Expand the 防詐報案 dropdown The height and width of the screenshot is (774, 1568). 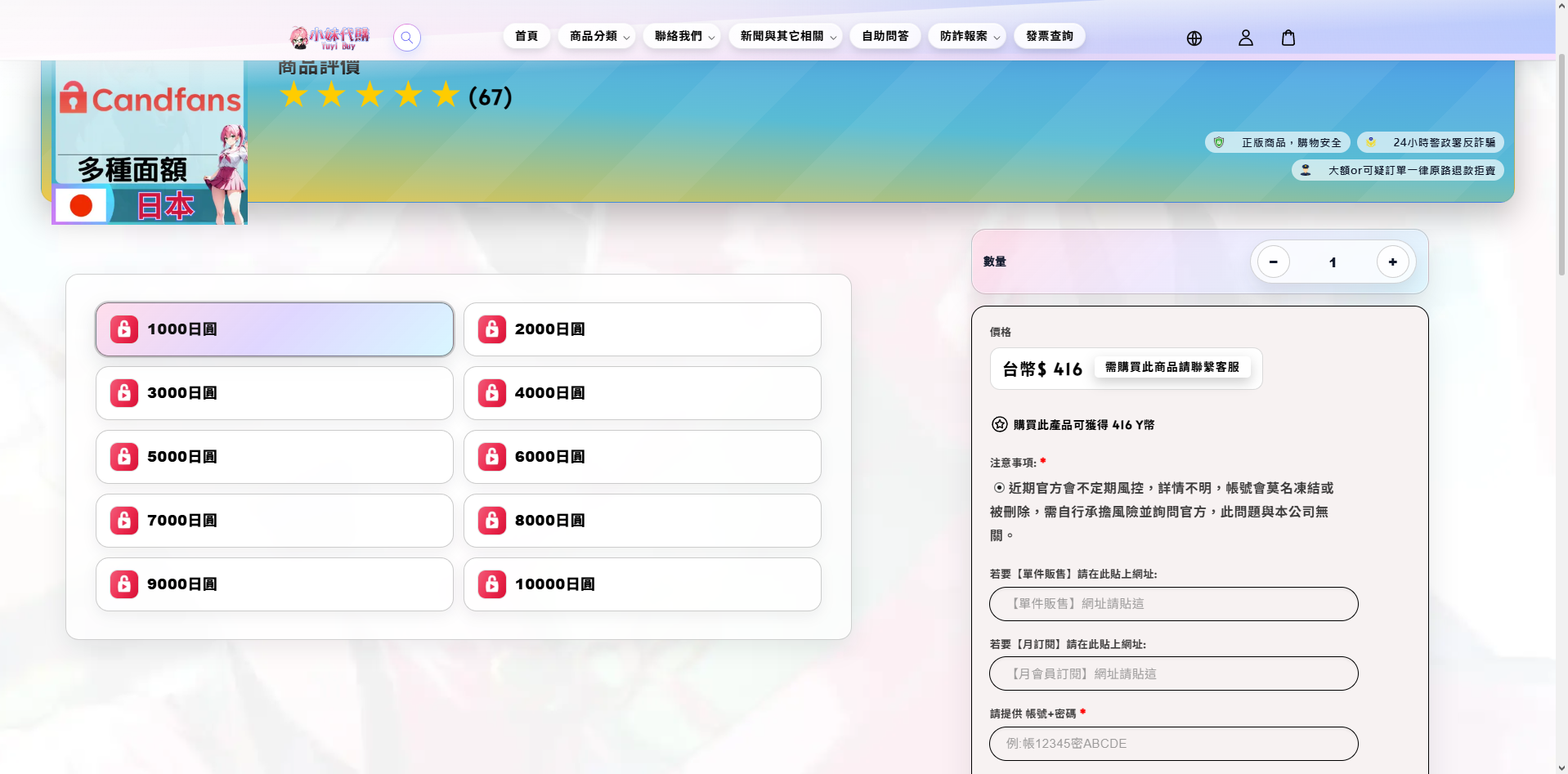[x=967, y=35]
